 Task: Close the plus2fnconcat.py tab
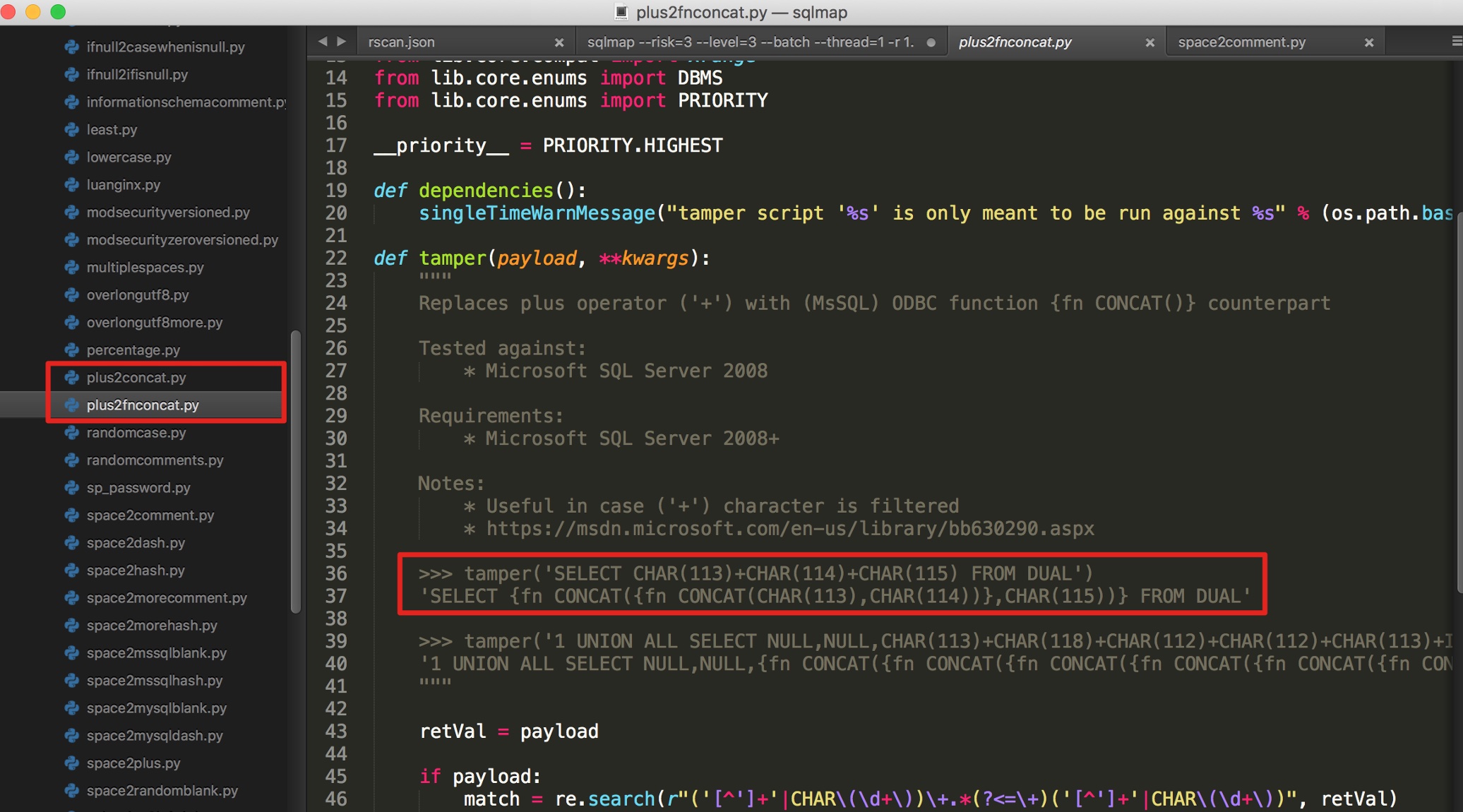coord(1149,42)
